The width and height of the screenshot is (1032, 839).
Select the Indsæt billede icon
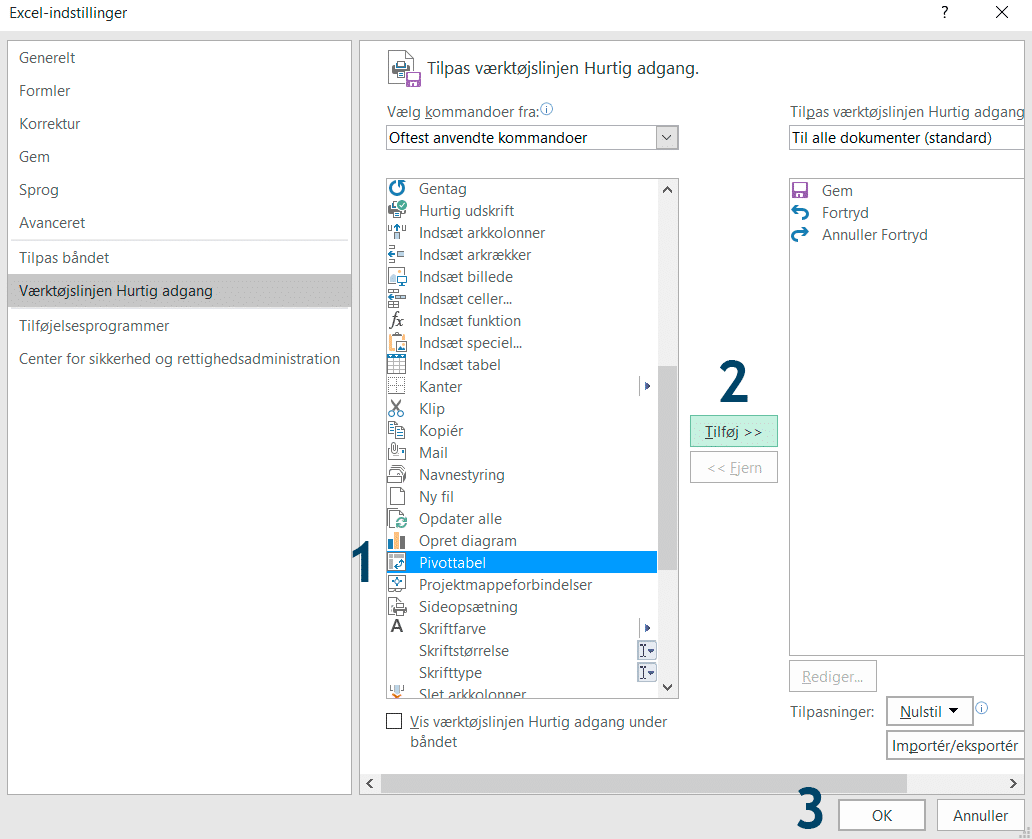point(397,277)
